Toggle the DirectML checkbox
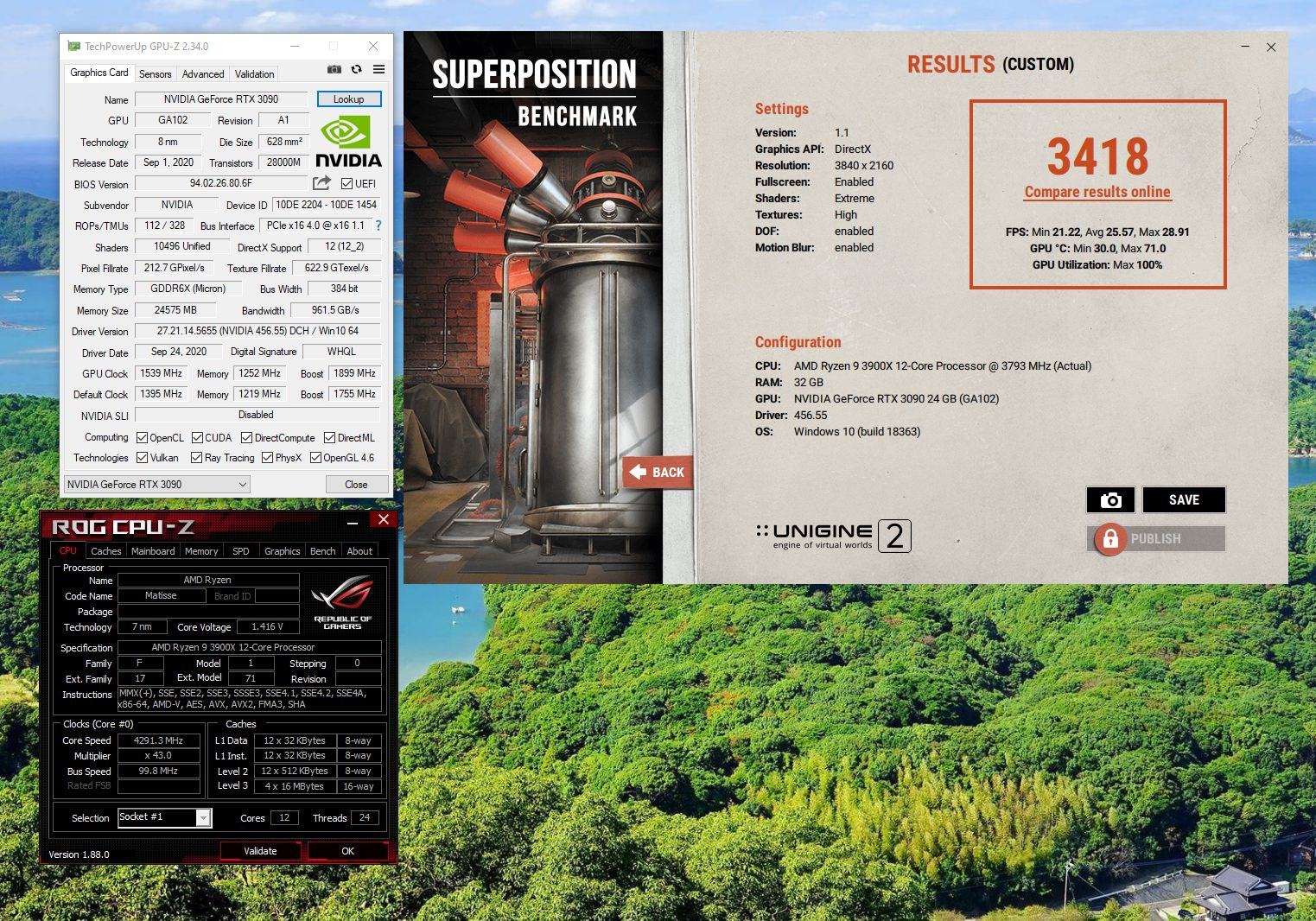 [x=329, y=437]
